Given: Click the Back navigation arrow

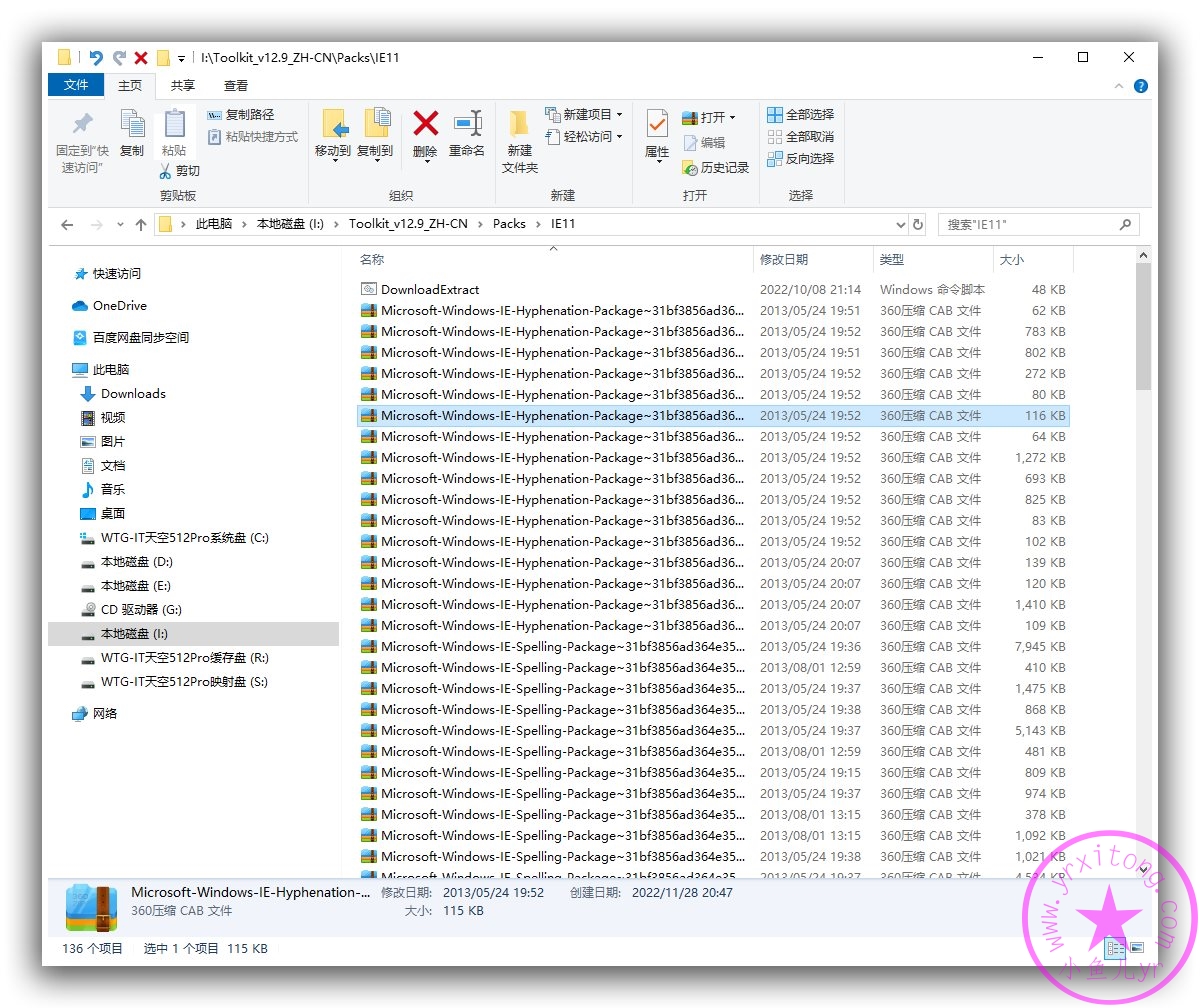Looking at the screenshot, I should tap(67, 225).
